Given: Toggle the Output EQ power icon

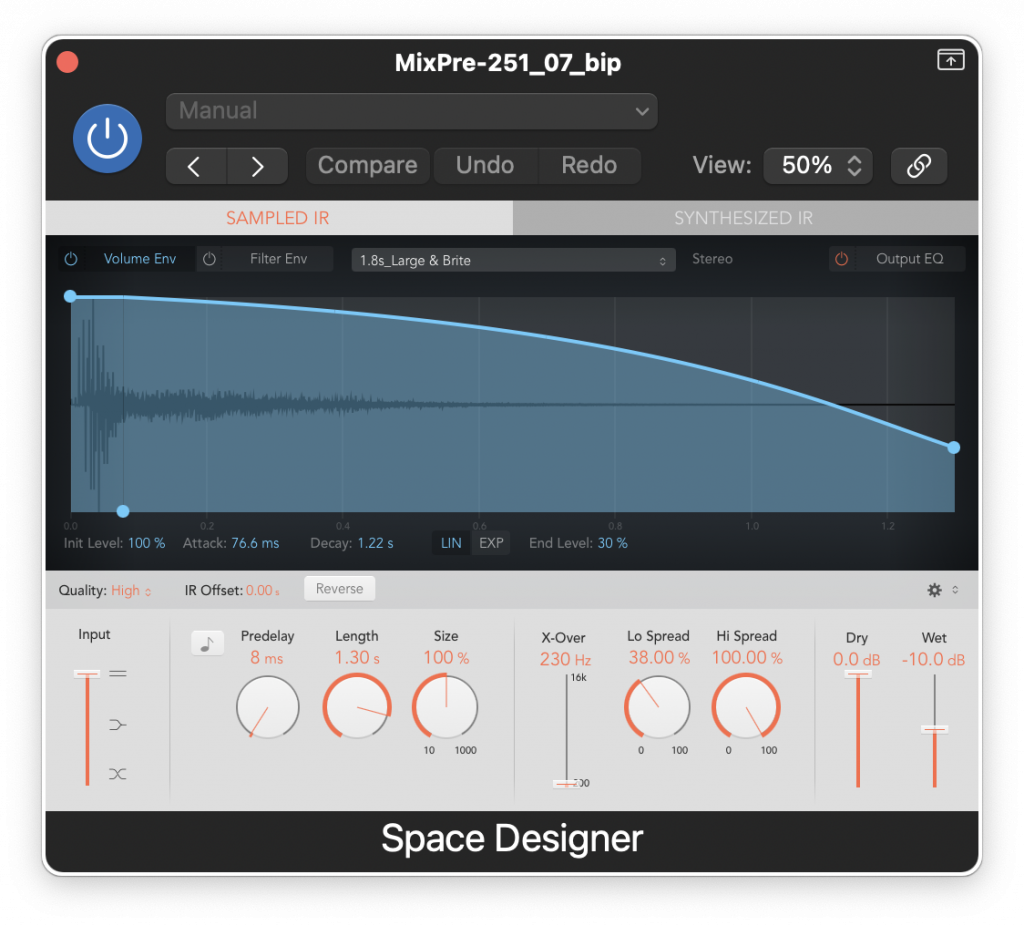Looking at the screenshot, I should pyautogui.click(x=842, y=259).
